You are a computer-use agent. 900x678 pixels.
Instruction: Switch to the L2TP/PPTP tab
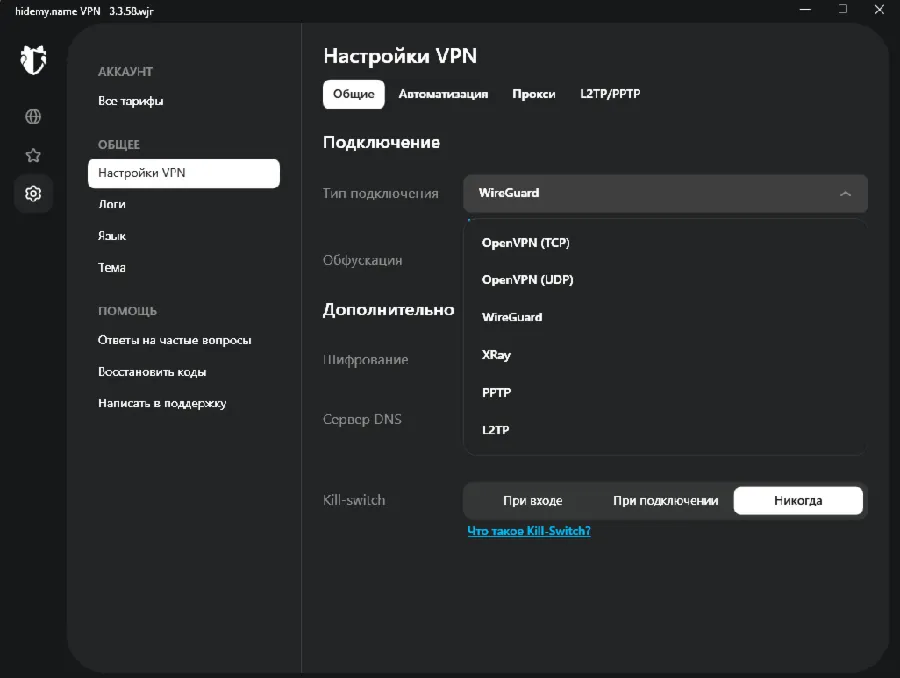point(610,94)
